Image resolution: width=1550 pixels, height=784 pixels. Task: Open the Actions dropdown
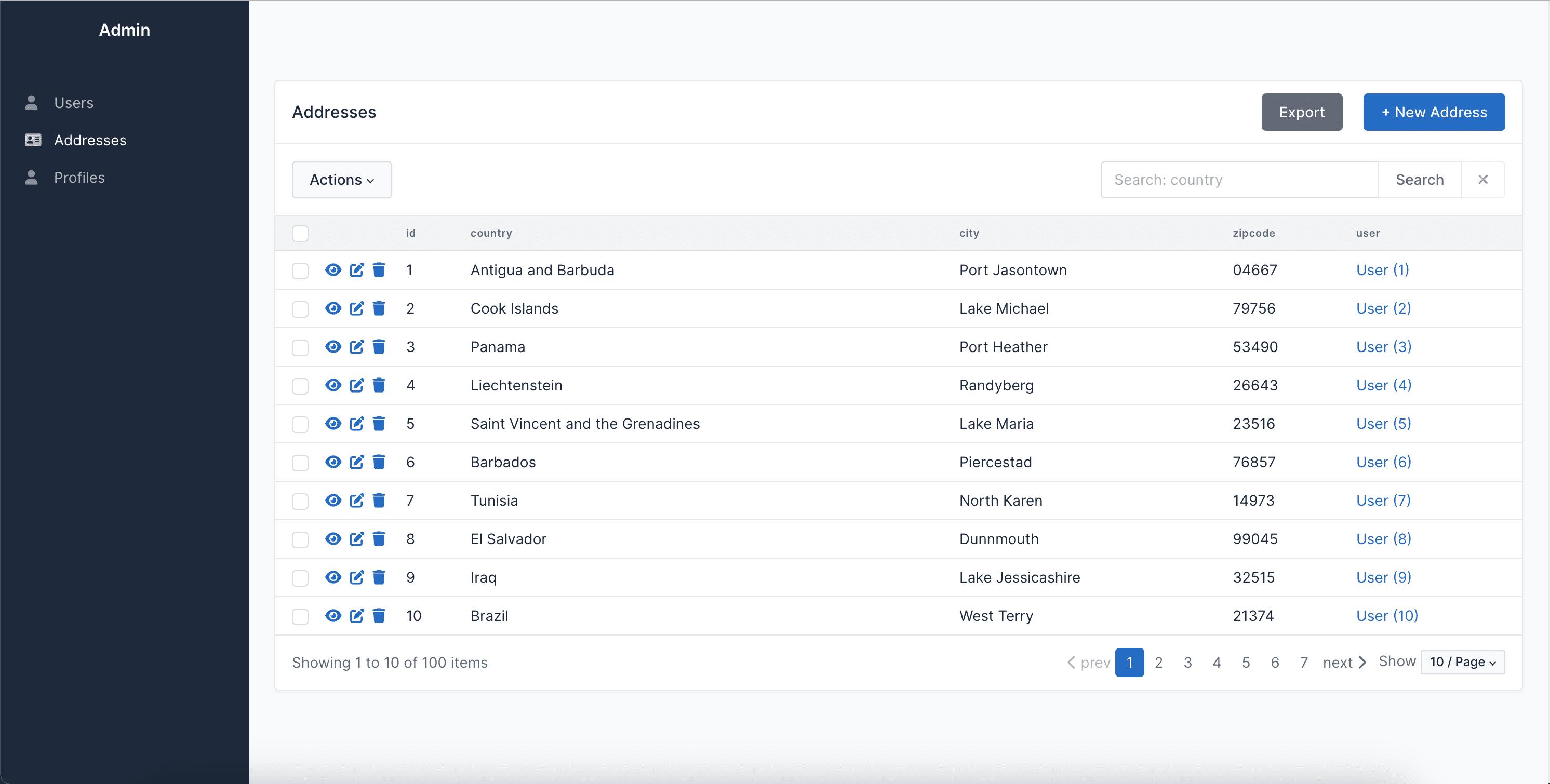click(x=342, y=180)
